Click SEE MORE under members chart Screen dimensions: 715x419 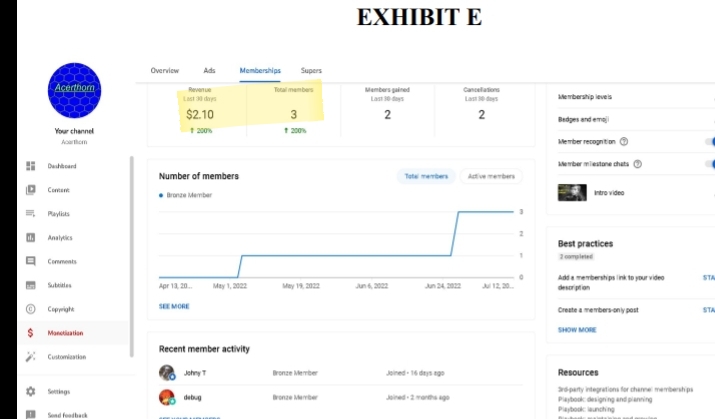pyautogui.click(x=174, y=306)
